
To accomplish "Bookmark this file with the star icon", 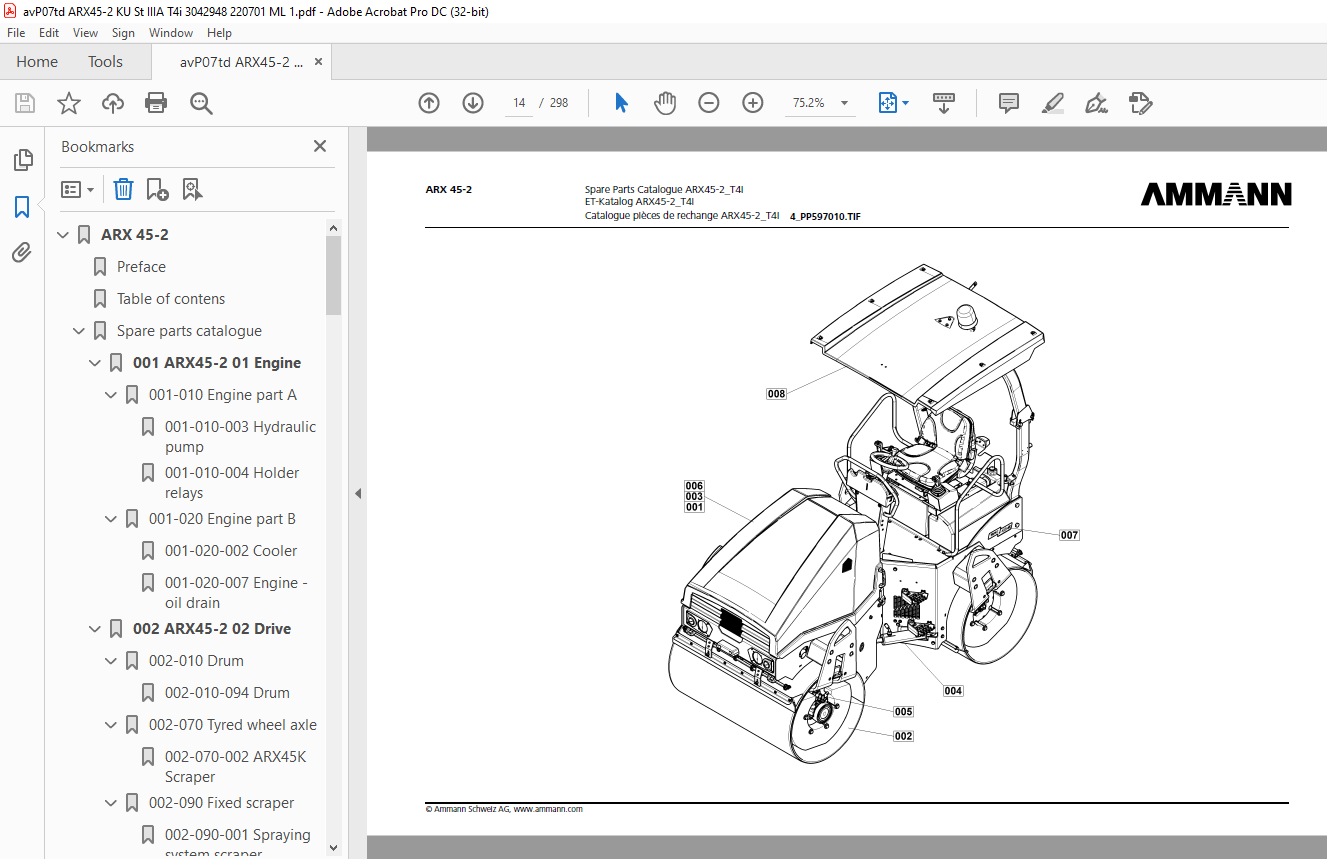I will click(x=69, y=103).
